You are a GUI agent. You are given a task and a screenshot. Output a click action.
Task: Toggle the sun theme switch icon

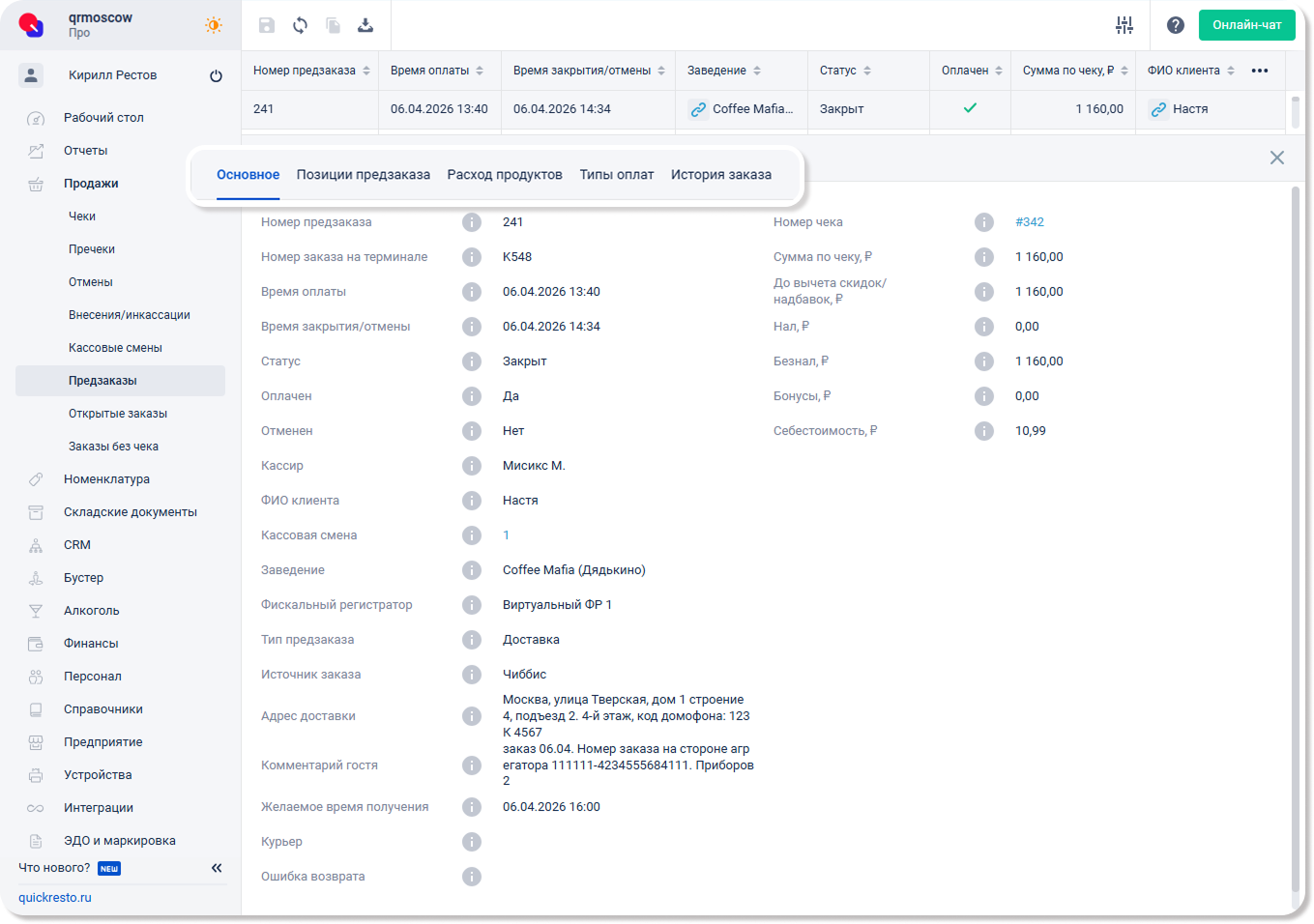click(214, 25)
